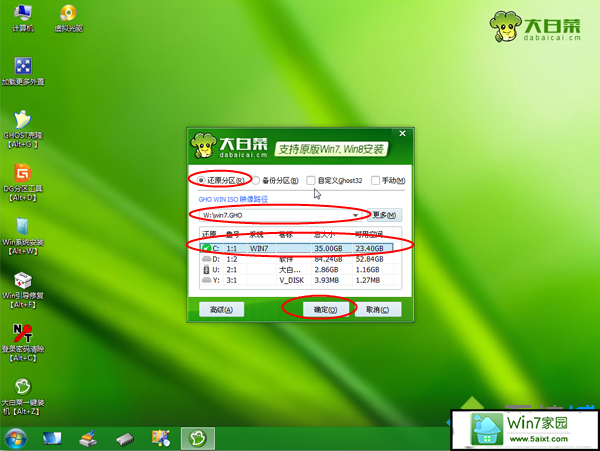Open the 加载更多外置 desktop icon

(x=23, y=71)
